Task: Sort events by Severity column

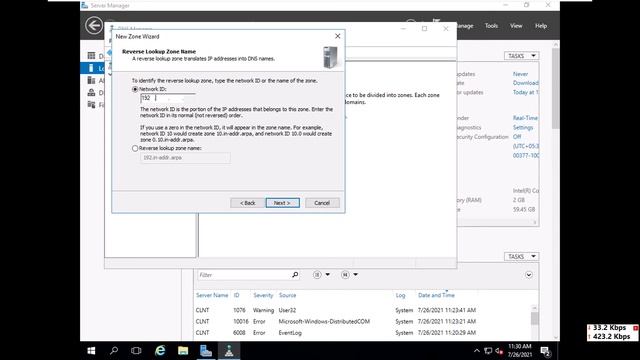Action: point(263,295)
